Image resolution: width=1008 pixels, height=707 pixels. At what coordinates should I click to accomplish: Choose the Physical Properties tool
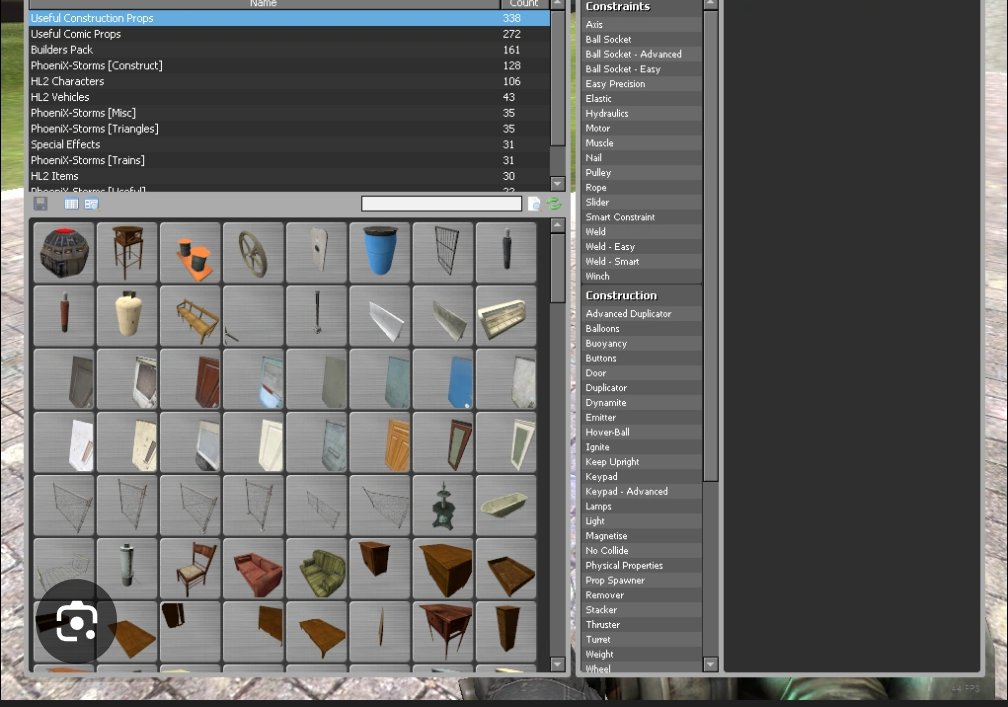tap(642, 566)
